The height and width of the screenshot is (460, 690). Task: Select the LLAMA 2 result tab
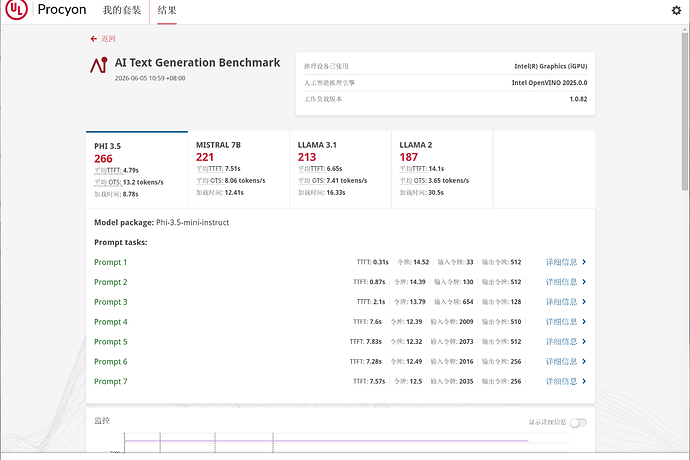pyautogui.click(x=442, y=169)
